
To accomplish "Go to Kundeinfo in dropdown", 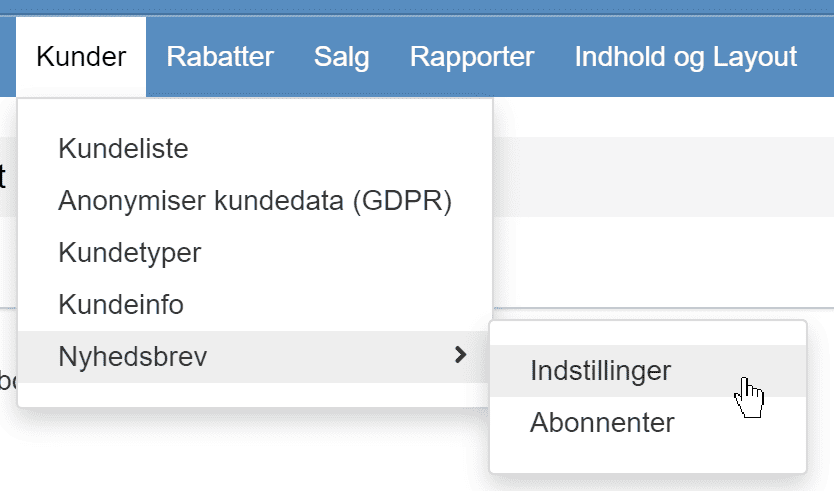I will [253, 305].
